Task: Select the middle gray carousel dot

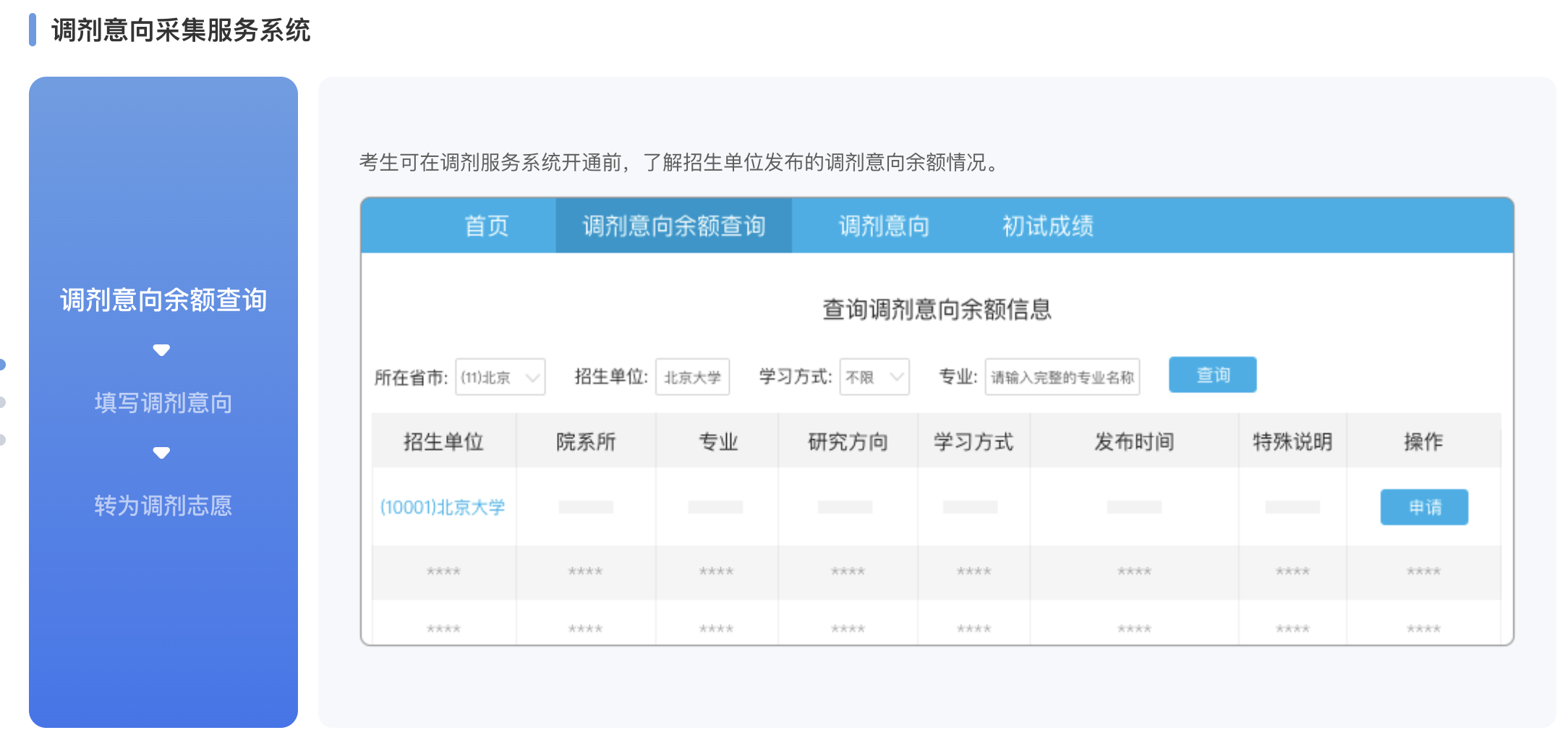Action: [x=2, y=402]
